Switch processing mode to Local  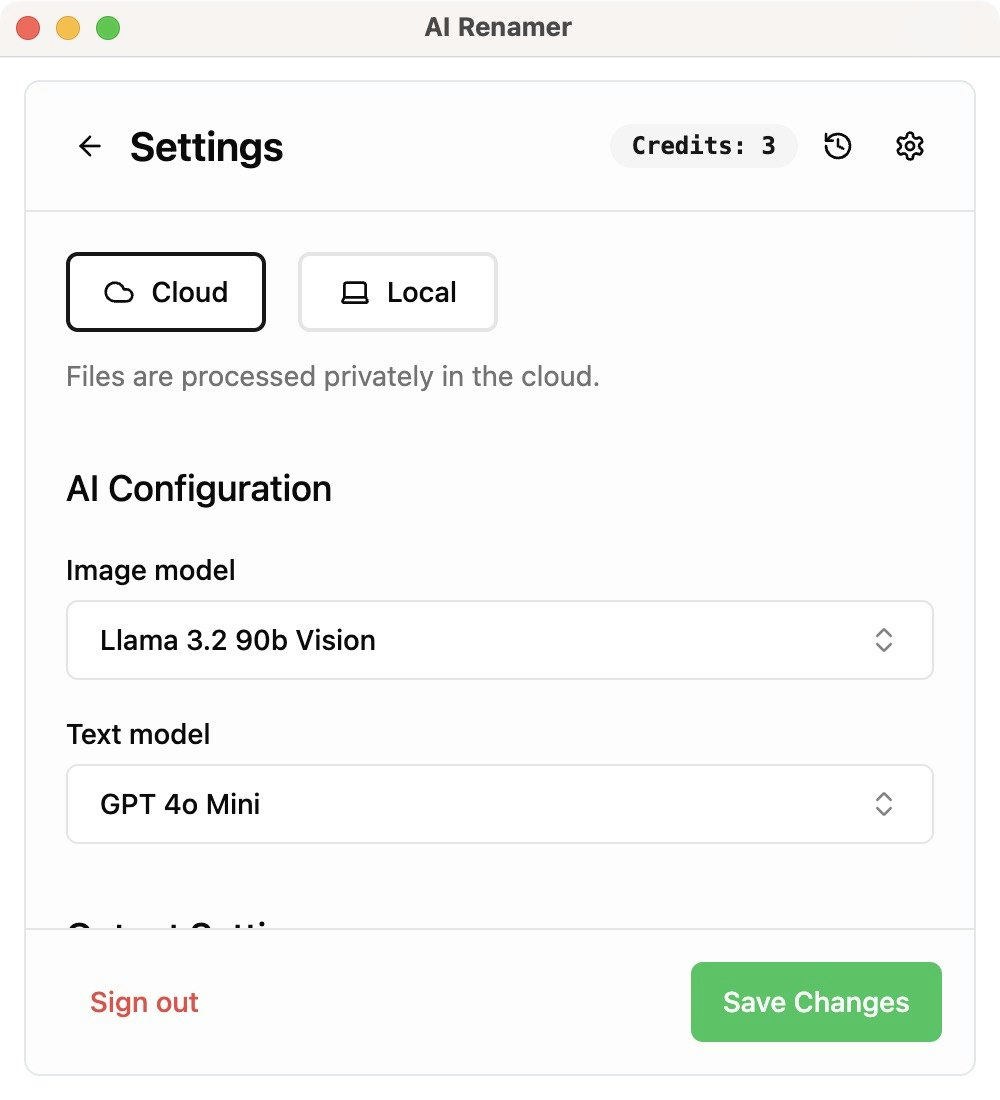click(398, 292)
